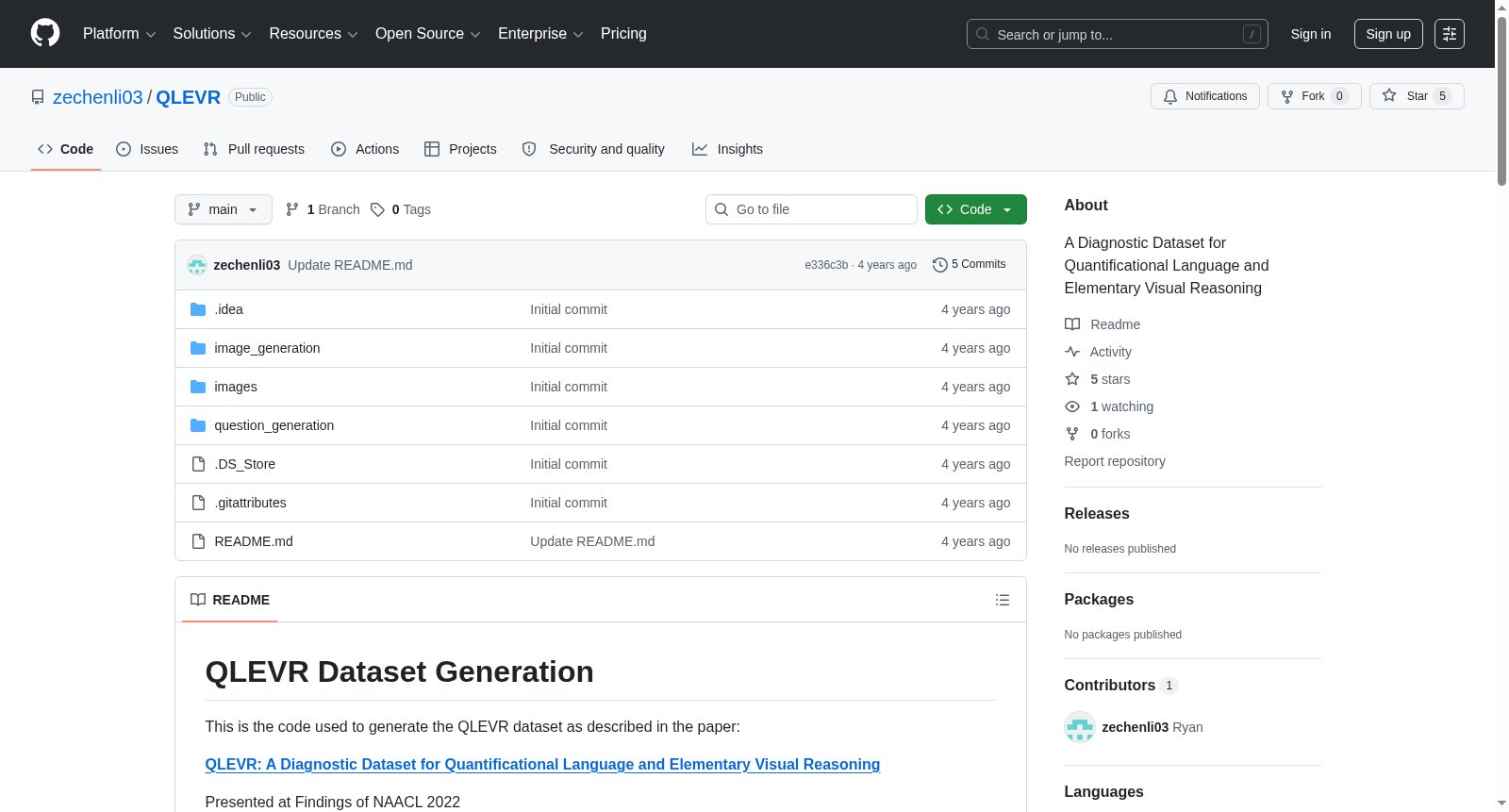Screen dimensions: 1509x812
Task: Click the eye icon beside 1 watching
Action: 1072,406
